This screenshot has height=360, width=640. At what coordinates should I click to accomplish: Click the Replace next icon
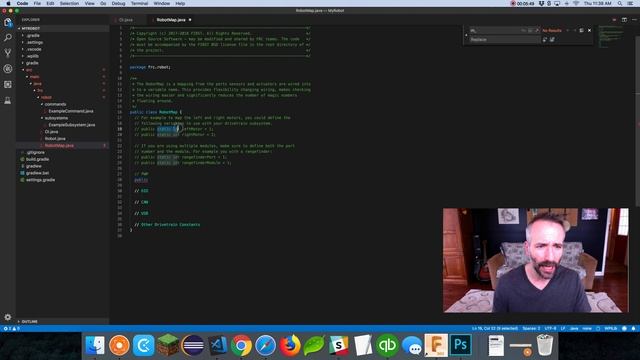tap(544, 40)
